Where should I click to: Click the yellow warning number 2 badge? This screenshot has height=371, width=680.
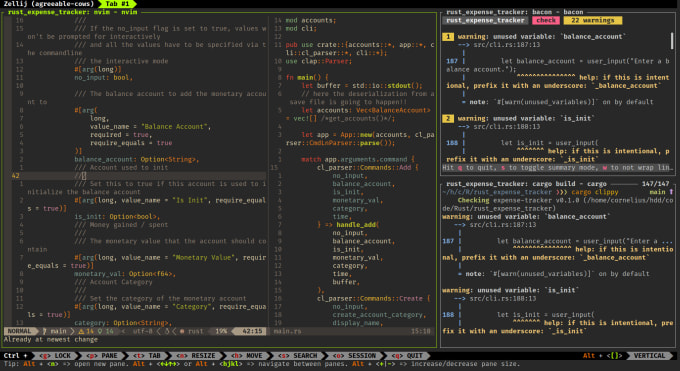point(448,118)
